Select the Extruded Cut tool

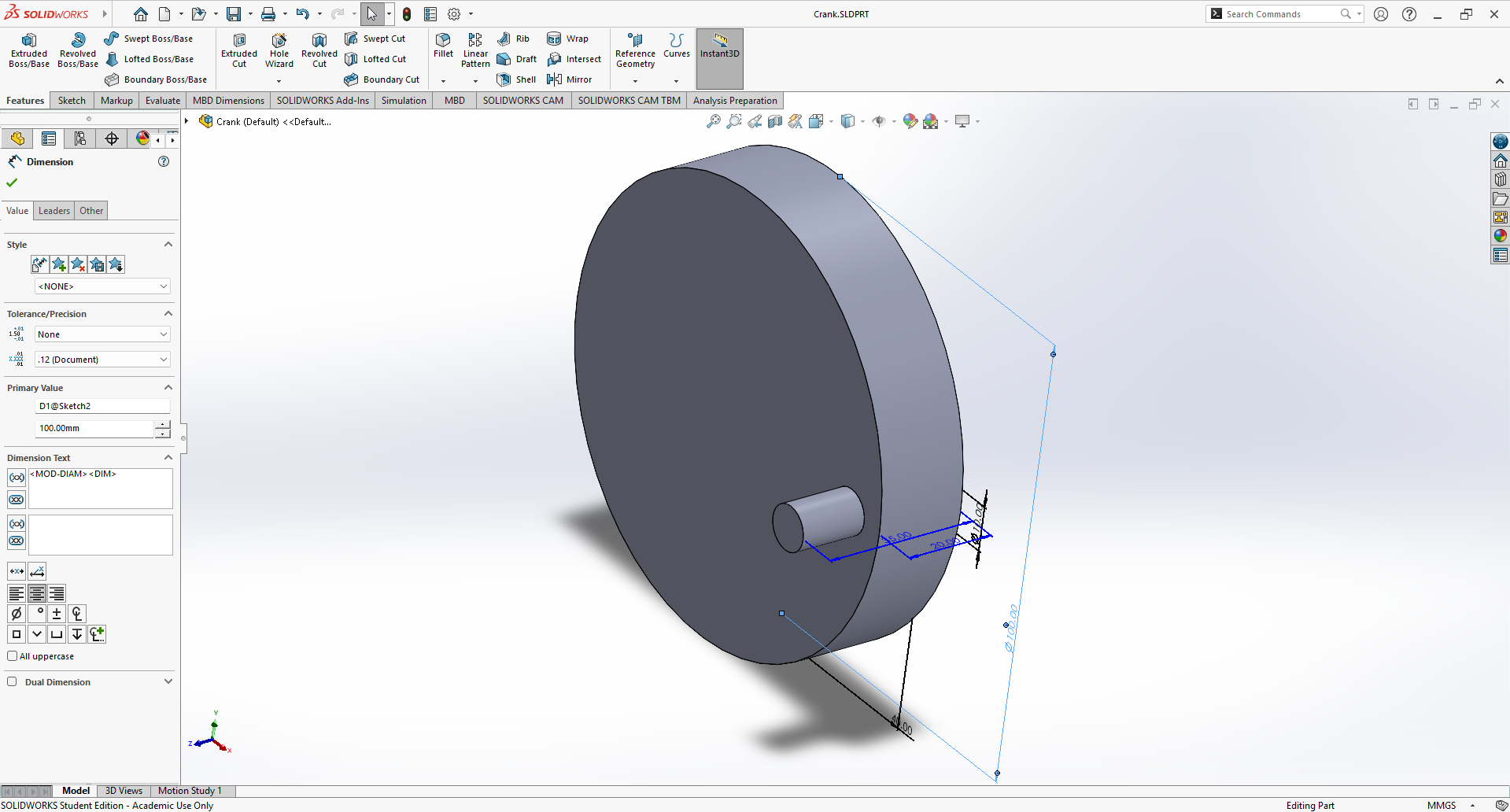239,50
